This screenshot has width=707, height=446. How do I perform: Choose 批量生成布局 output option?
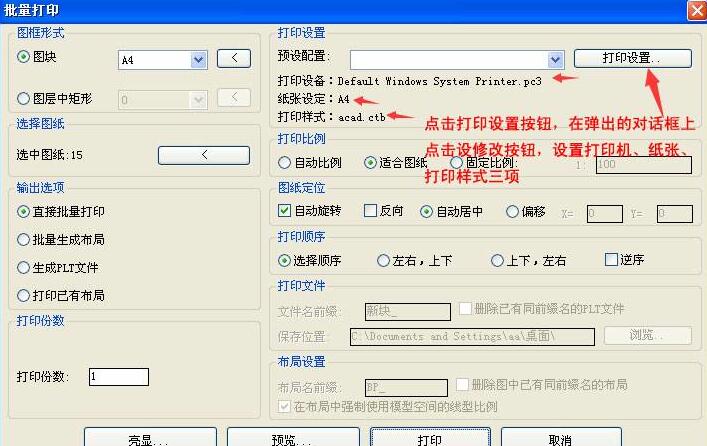pyautogui.click(x=23, y=239)
